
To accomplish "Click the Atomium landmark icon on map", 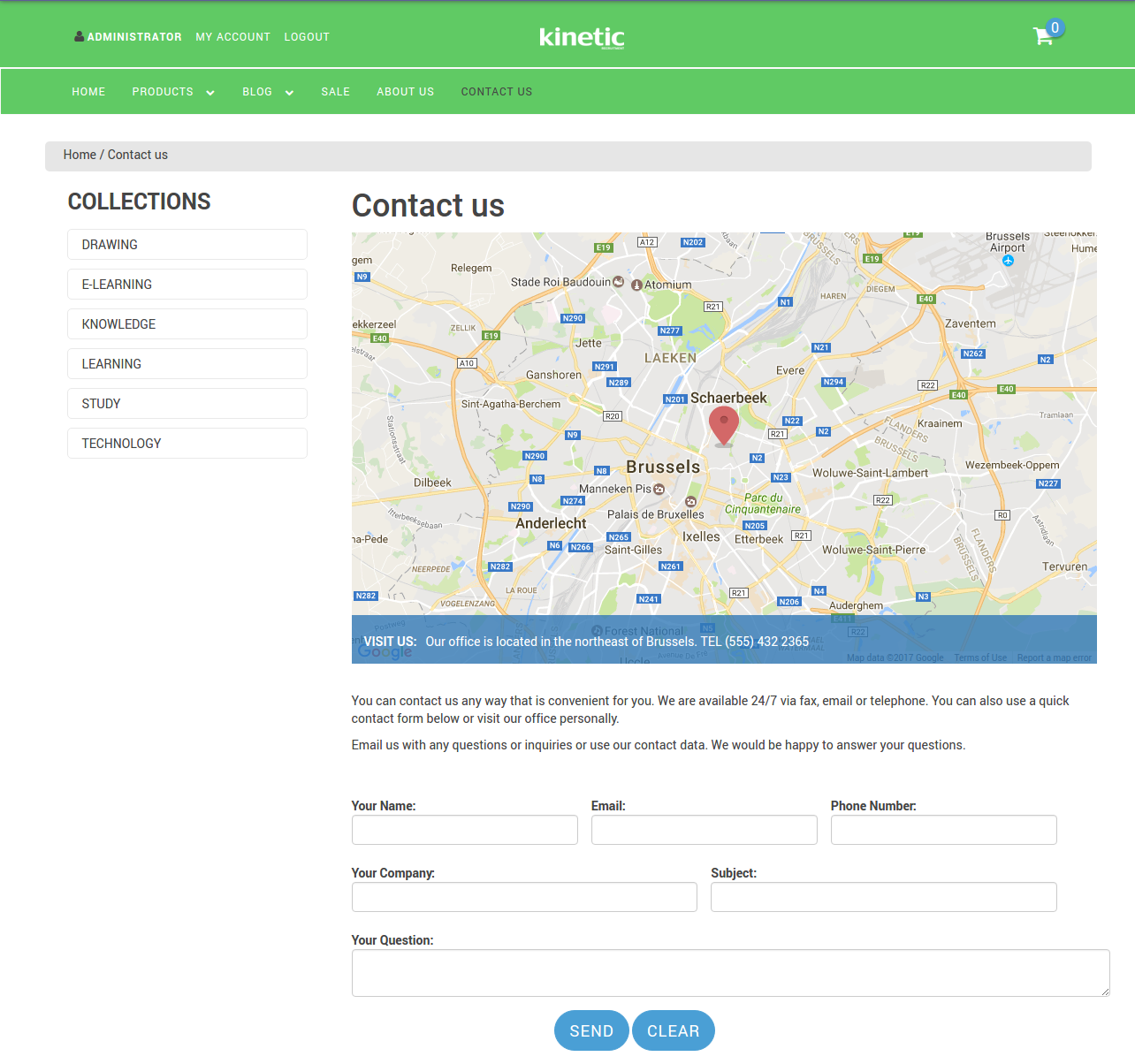I will (x=636, y=285).
